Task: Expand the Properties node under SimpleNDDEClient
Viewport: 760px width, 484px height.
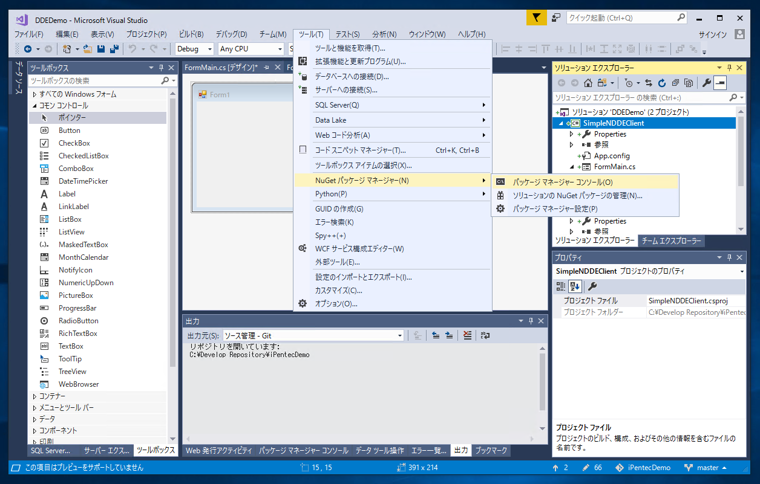Action: coord(571,134)
